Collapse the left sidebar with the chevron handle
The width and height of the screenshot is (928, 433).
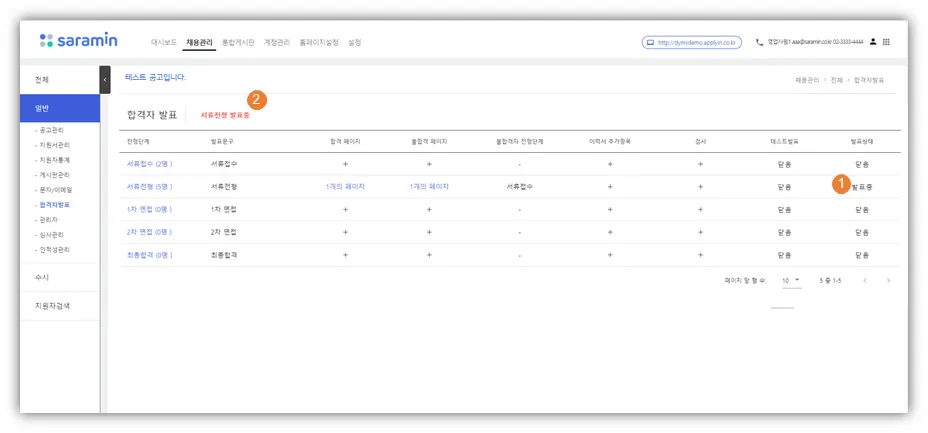(105, 79)
